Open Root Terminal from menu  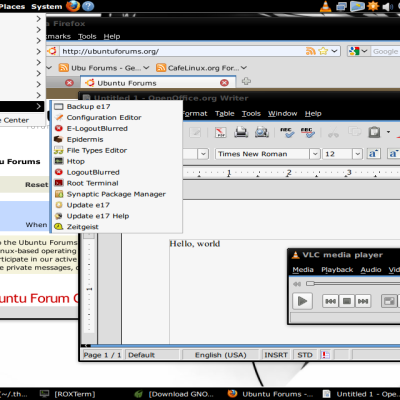[x=118, y=183]
